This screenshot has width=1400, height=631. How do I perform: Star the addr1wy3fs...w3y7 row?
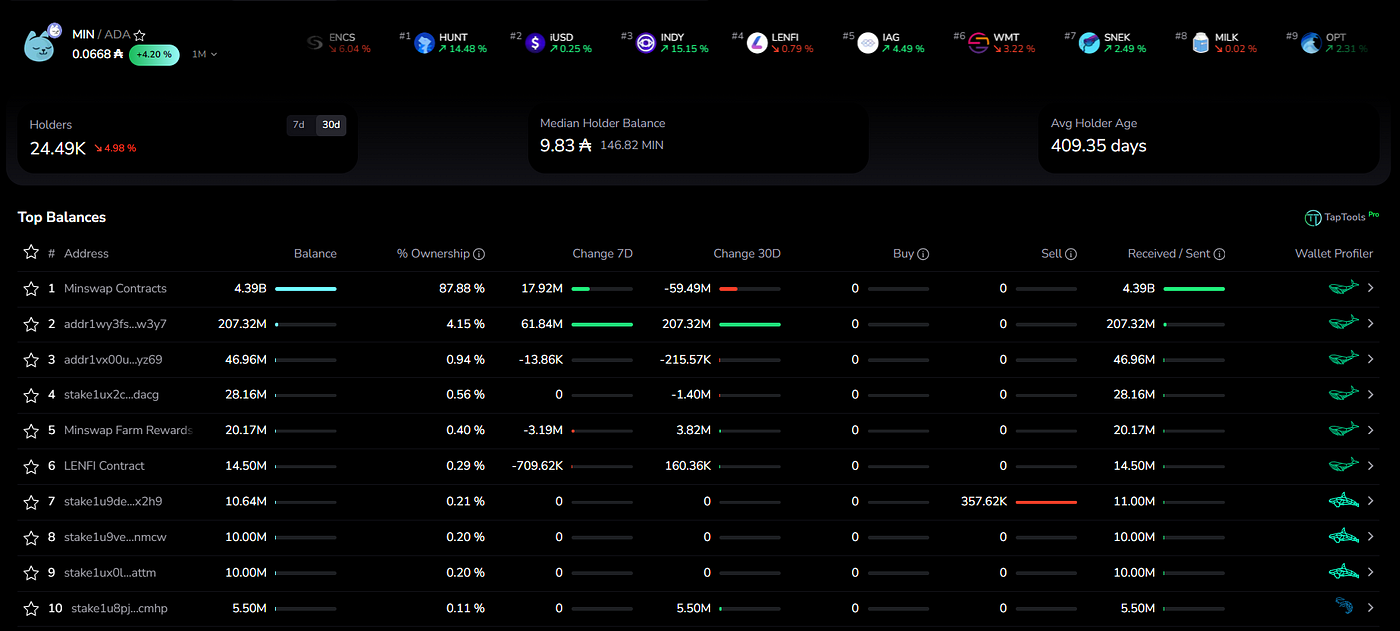point(31,324)
